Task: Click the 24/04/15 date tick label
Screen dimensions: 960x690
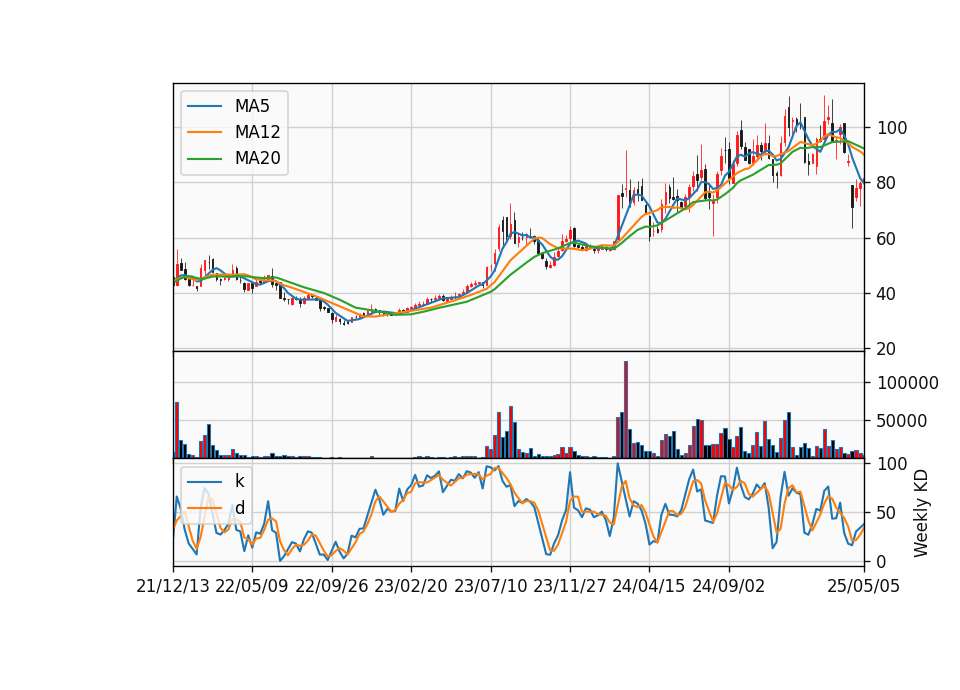Action: [x=649, y=586]
